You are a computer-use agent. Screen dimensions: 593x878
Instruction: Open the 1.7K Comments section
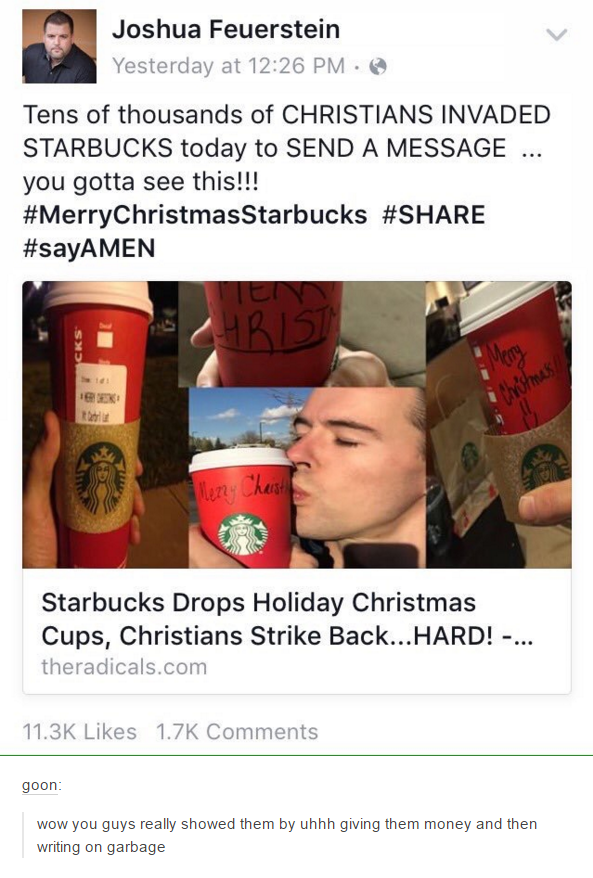(237, 732)
